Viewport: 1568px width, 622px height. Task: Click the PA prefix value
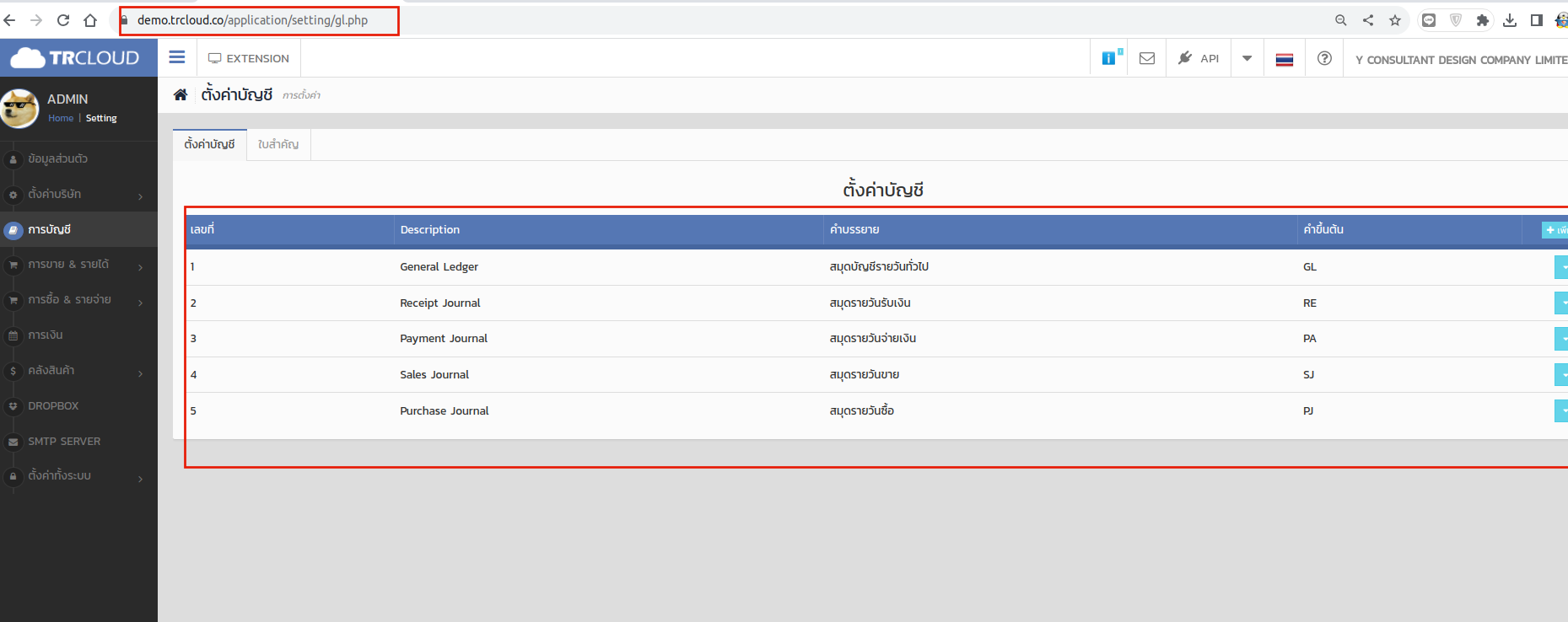(1310, 338)
